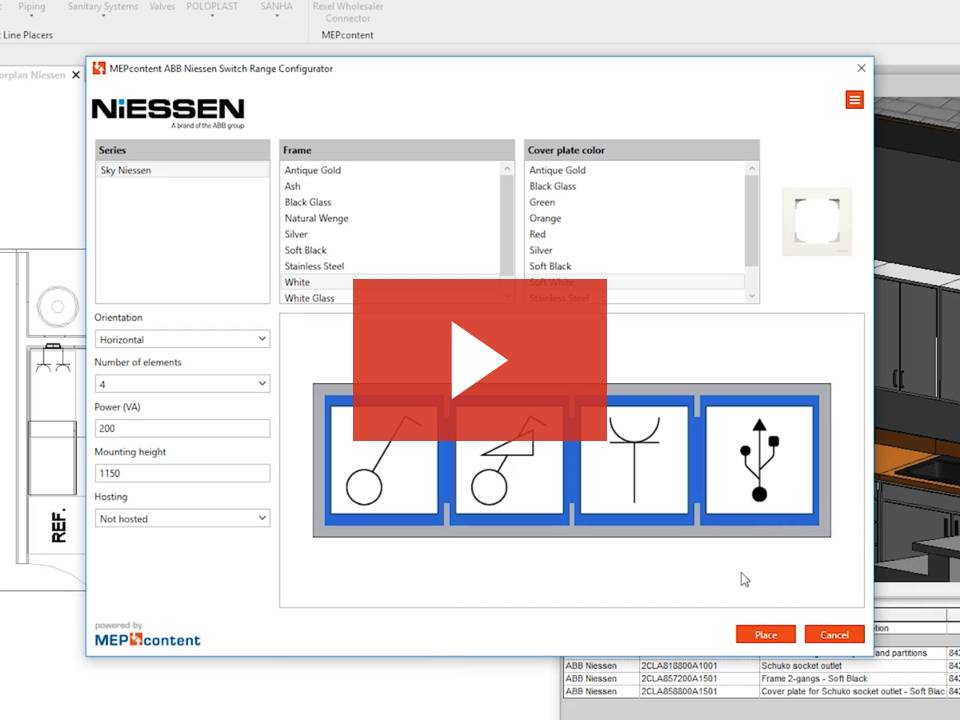
Task: Select Antique Gold in the Frame list
Action: [x=312, y=170]
